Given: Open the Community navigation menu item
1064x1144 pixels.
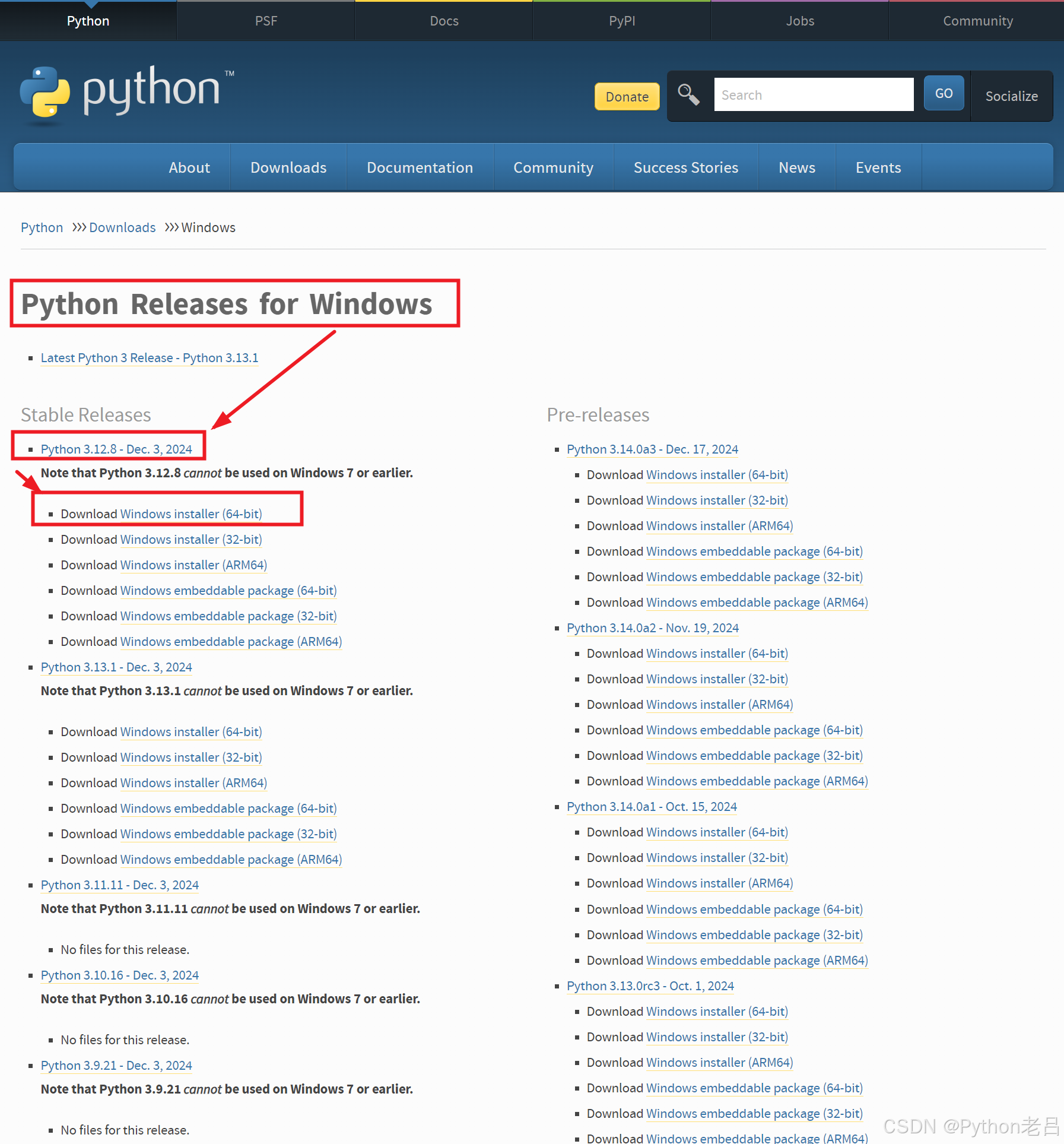Looking at the screenshot, I should click(553, 167).
